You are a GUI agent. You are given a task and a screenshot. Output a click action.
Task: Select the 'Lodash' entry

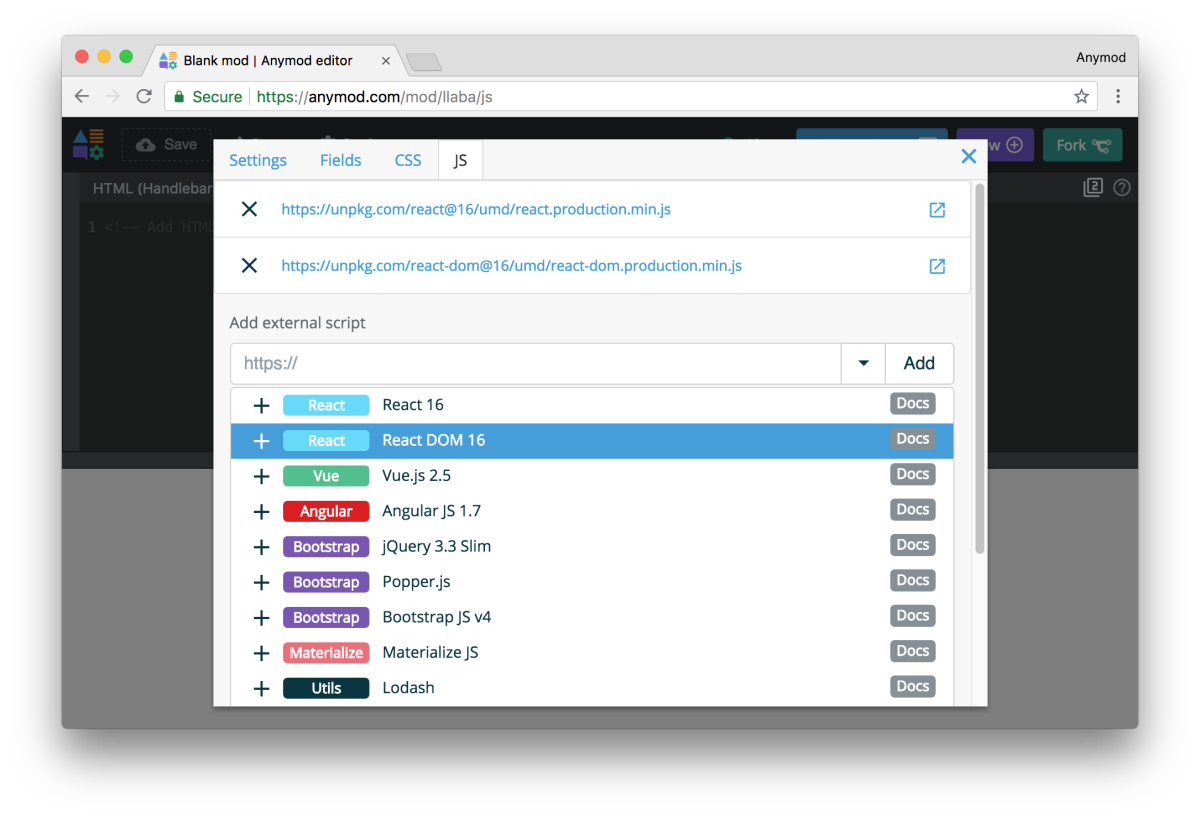(592, 688)
